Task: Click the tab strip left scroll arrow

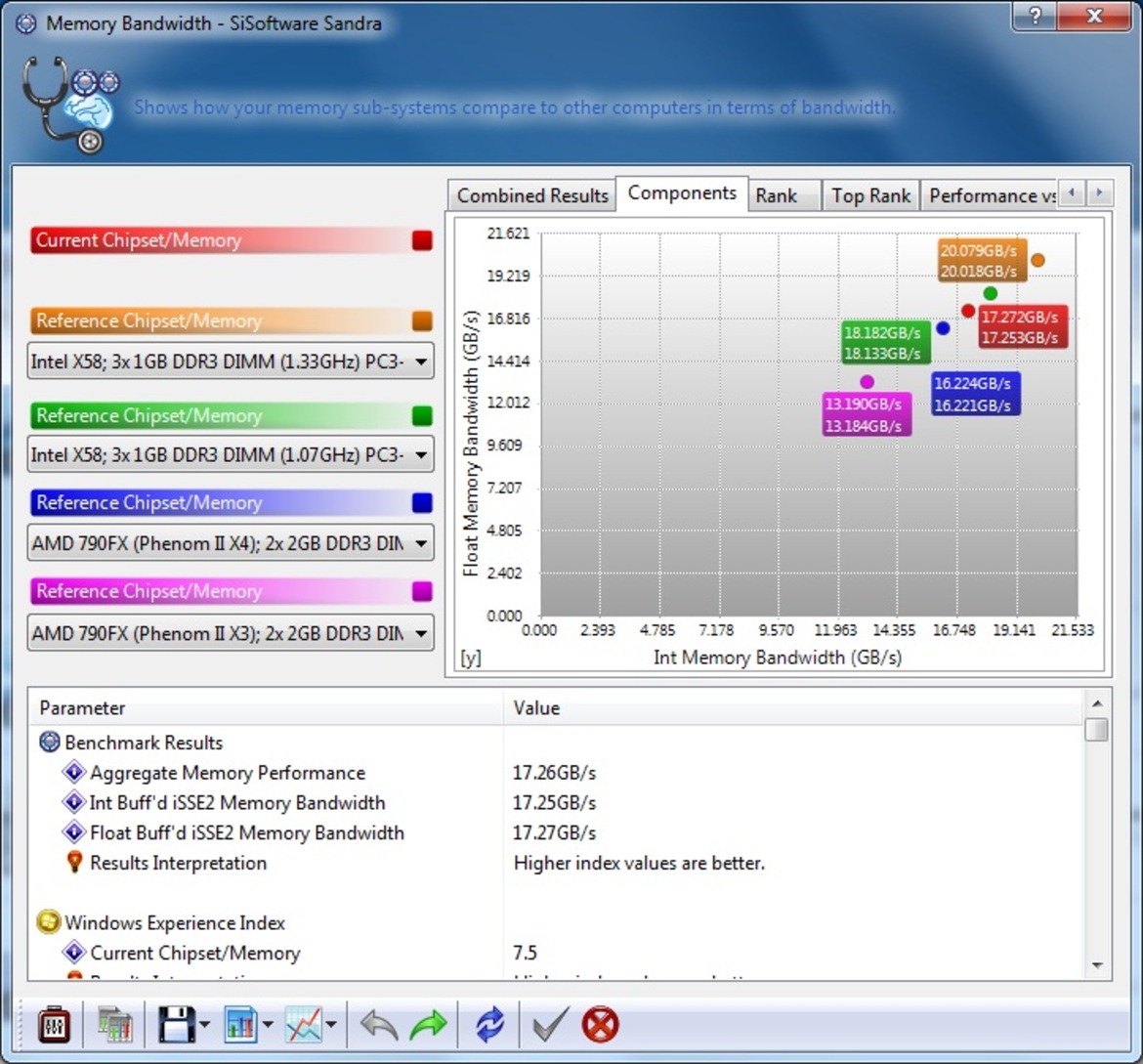Action: click(x=1071, y=193)
